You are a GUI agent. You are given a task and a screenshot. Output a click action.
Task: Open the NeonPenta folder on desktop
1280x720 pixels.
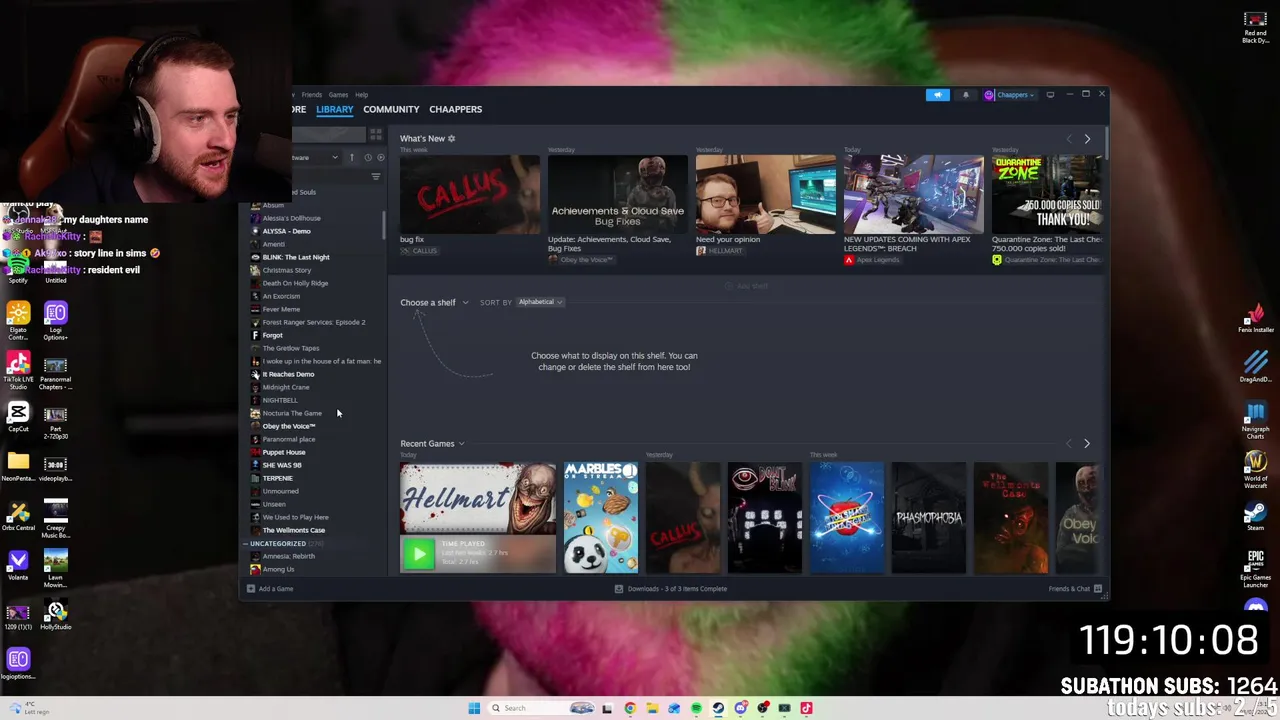[18, 467]
